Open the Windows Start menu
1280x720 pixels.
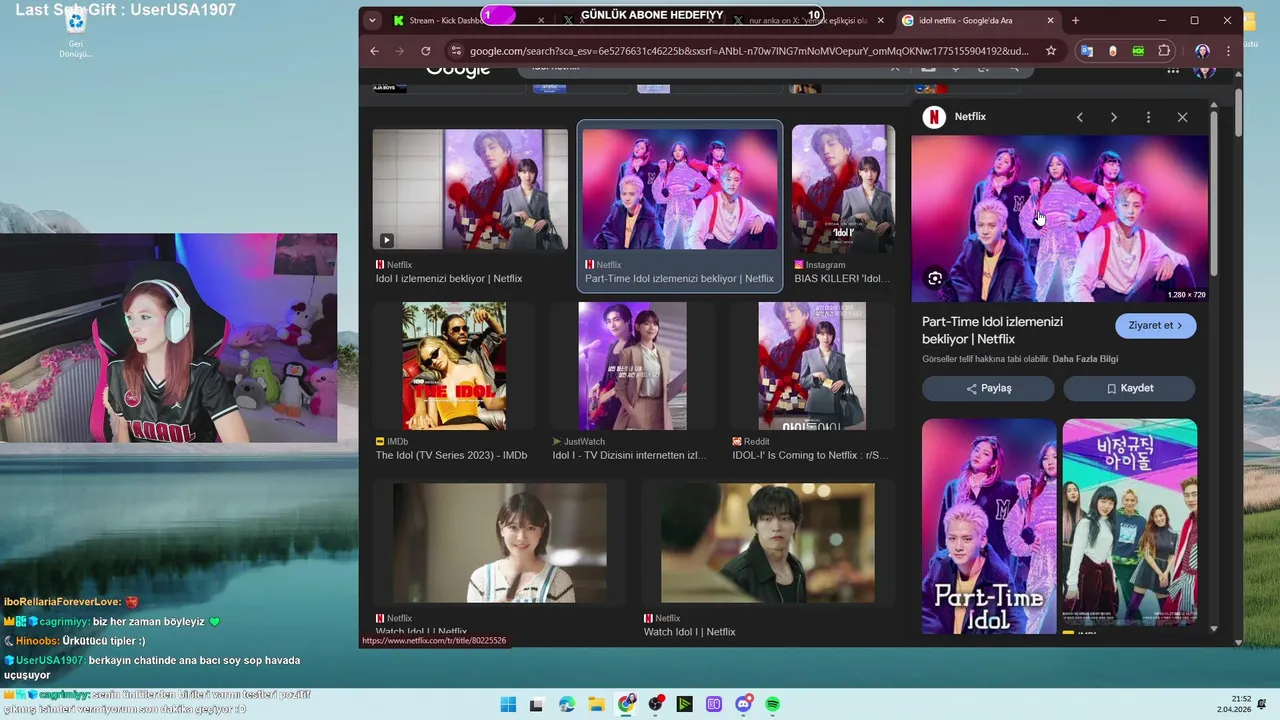pyautogui.click(x=508, y=704)
